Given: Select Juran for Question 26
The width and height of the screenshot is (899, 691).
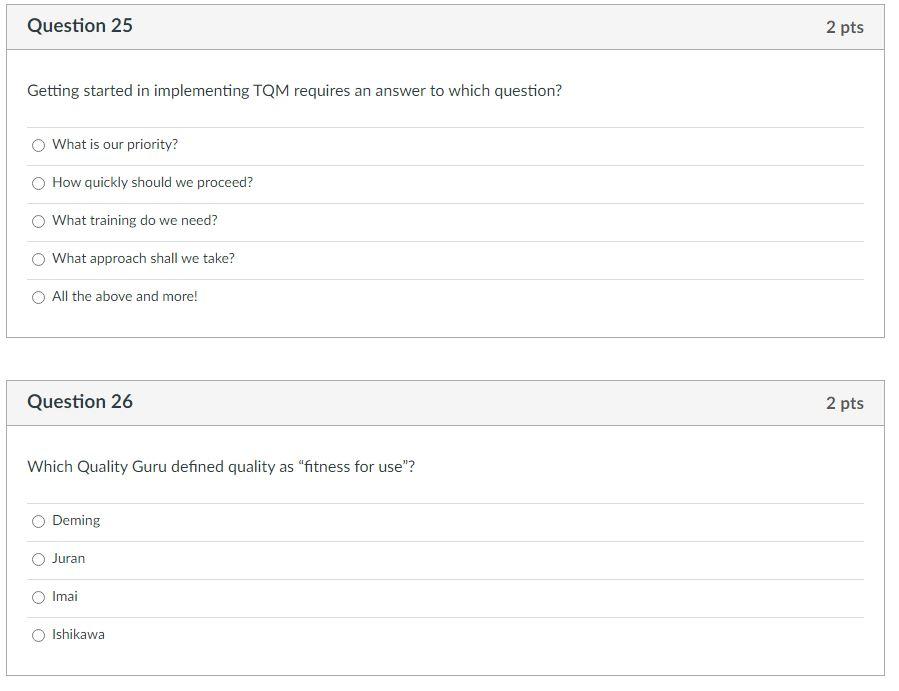Looking at the screenshot, I should (x=38, y=559).
